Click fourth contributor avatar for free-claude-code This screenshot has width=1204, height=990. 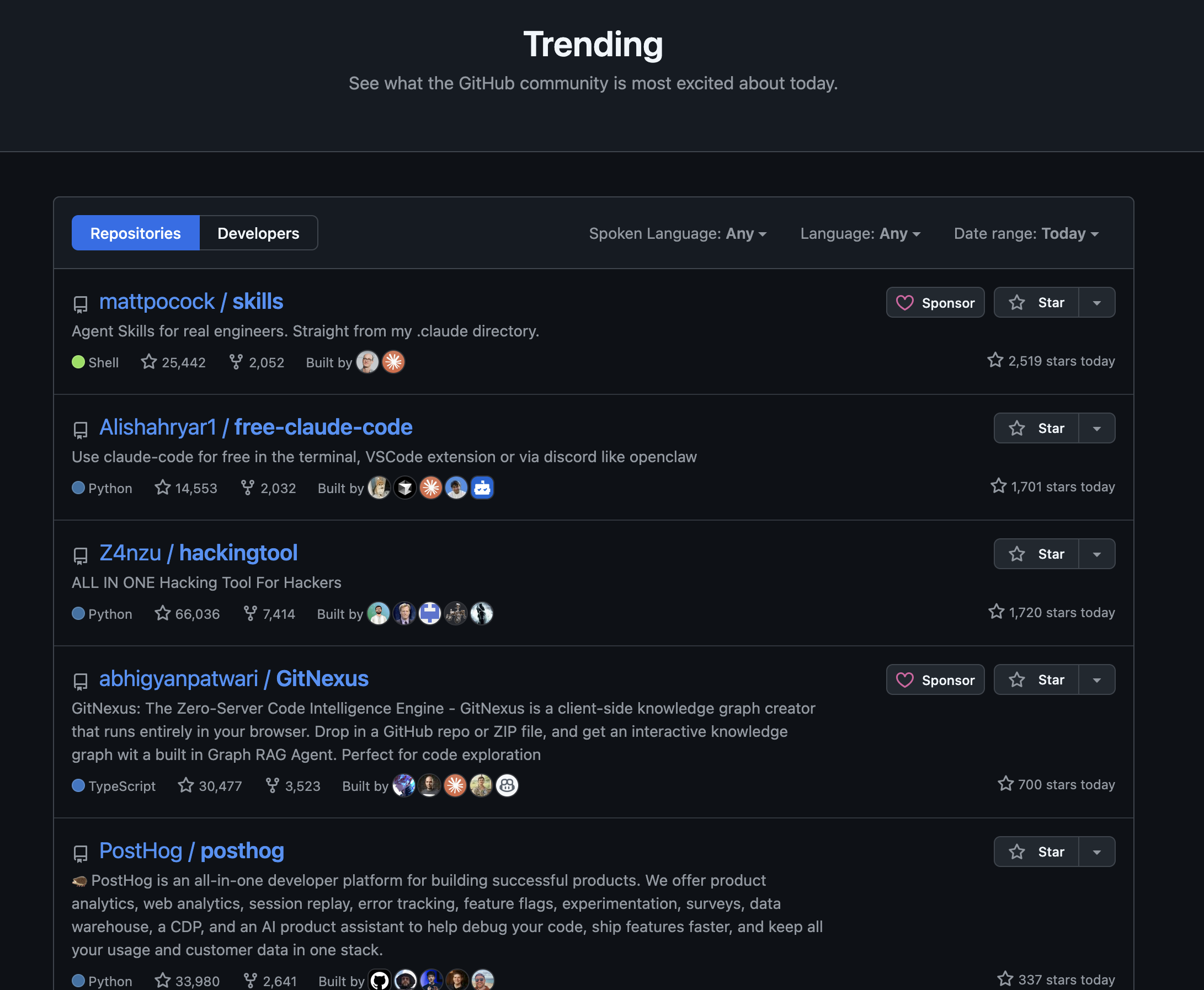(456, 488)
